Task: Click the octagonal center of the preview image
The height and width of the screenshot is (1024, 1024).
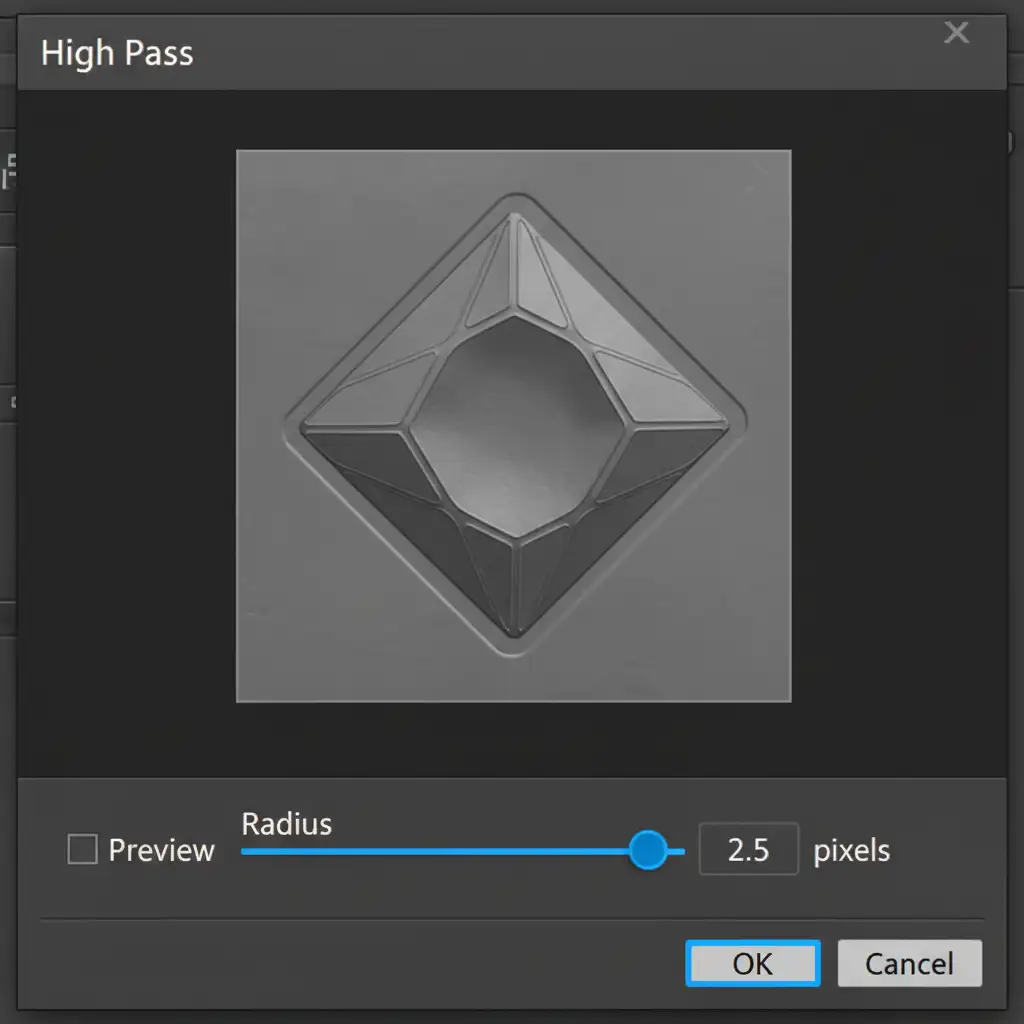Action: pyautogui.click(x=514, y=420)
